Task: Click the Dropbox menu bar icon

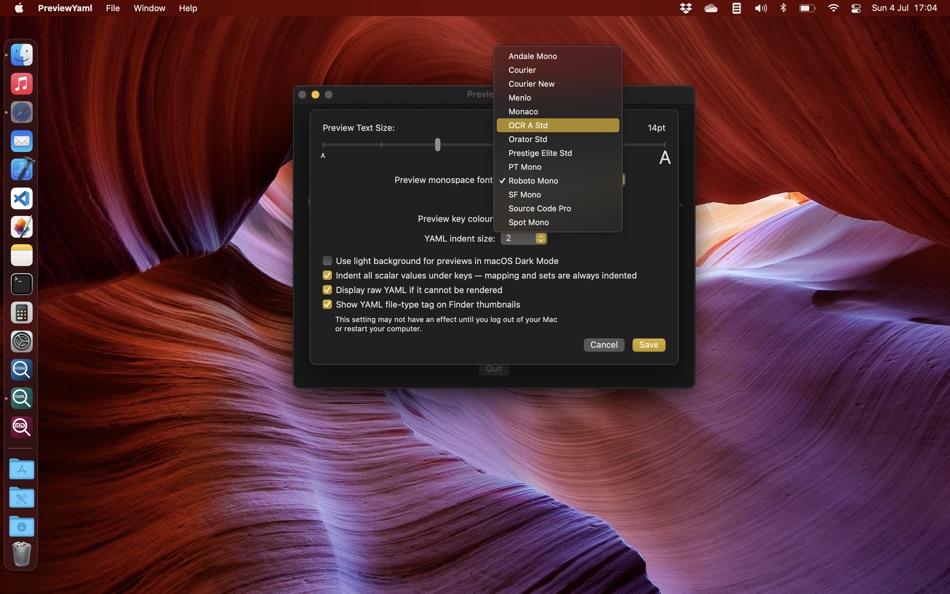Action: [x=686, y=8]
